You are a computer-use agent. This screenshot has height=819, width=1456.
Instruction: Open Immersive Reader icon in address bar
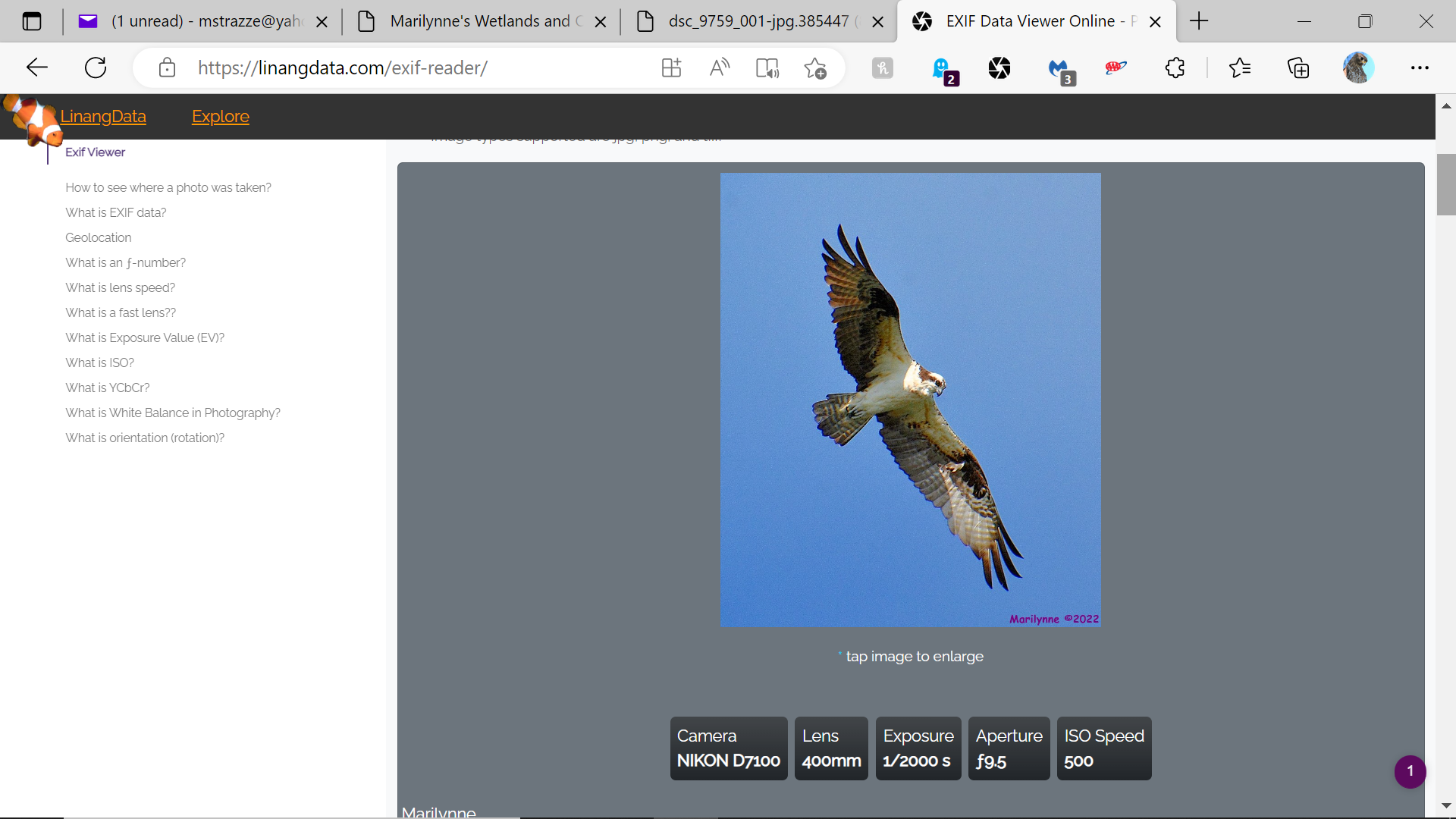(767, 68)
